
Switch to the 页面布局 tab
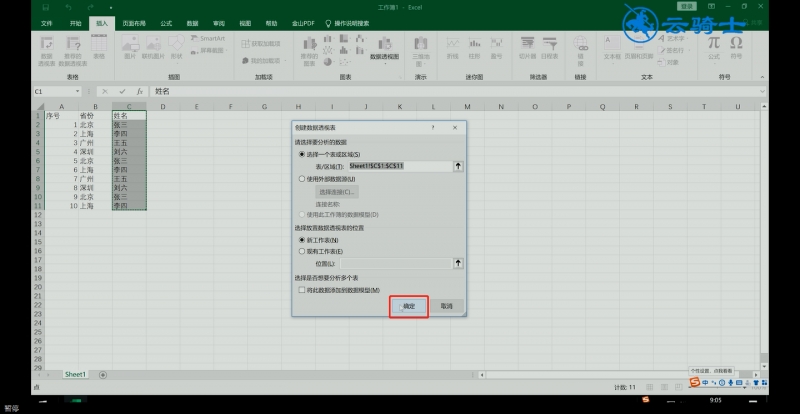click(134, 23)
